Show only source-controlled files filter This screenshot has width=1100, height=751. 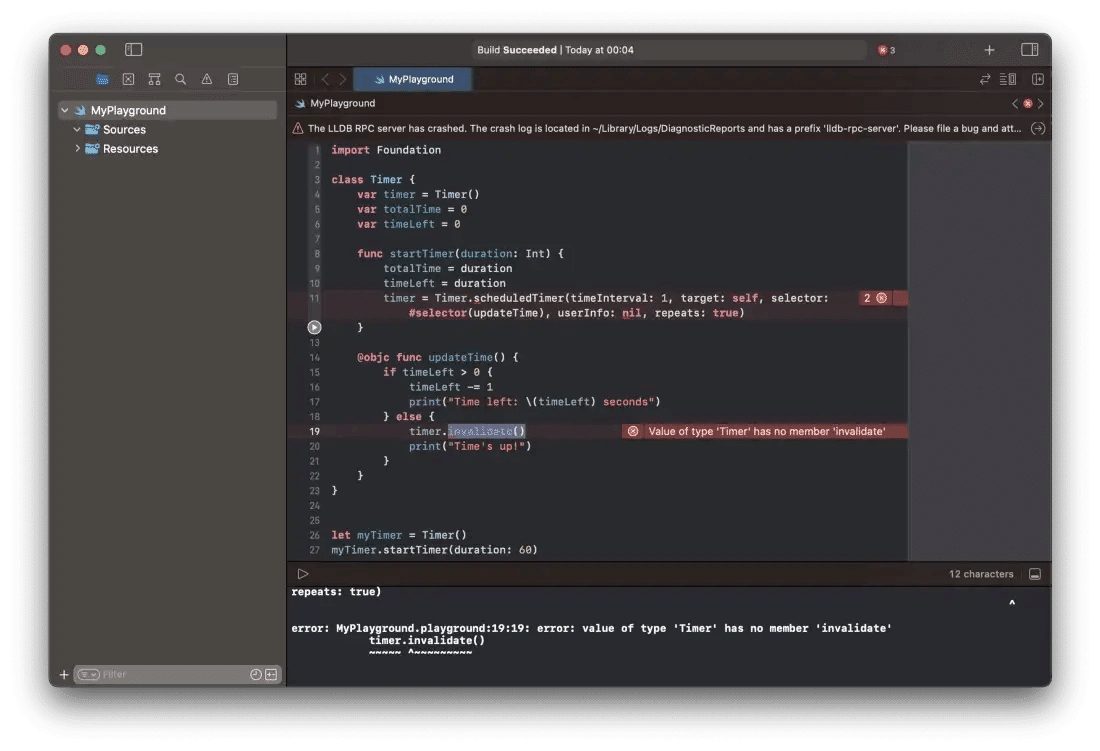click(x=271, y=675)
